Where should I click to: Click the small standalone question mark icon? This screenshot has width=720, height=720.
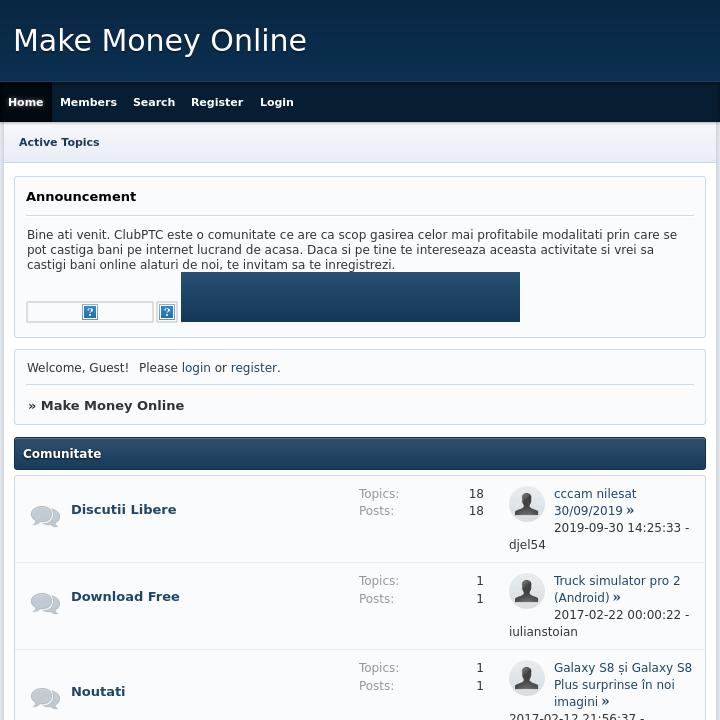click(x=167, y=312)
